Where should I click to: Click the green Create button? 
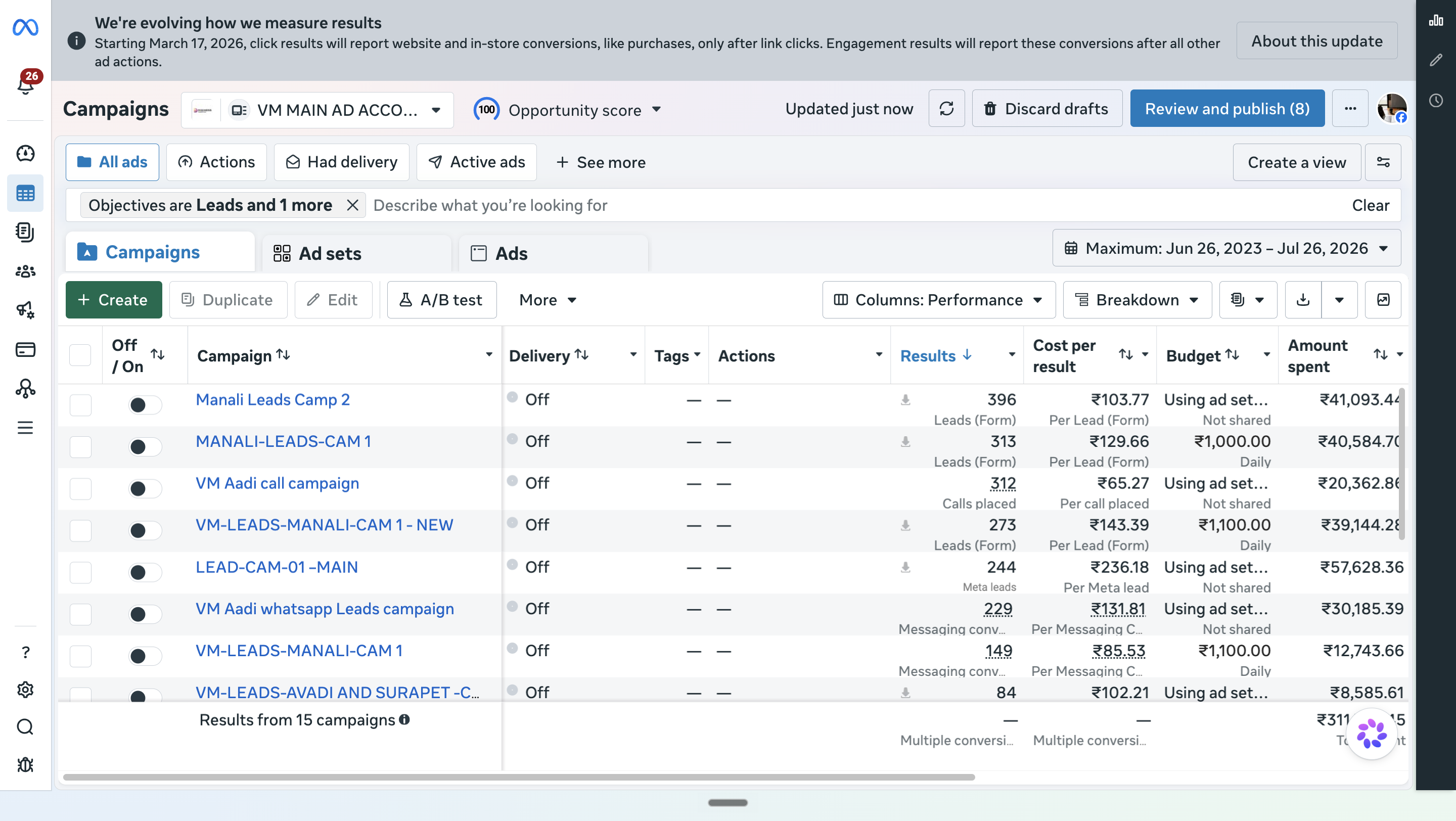[x=114, y=299]
